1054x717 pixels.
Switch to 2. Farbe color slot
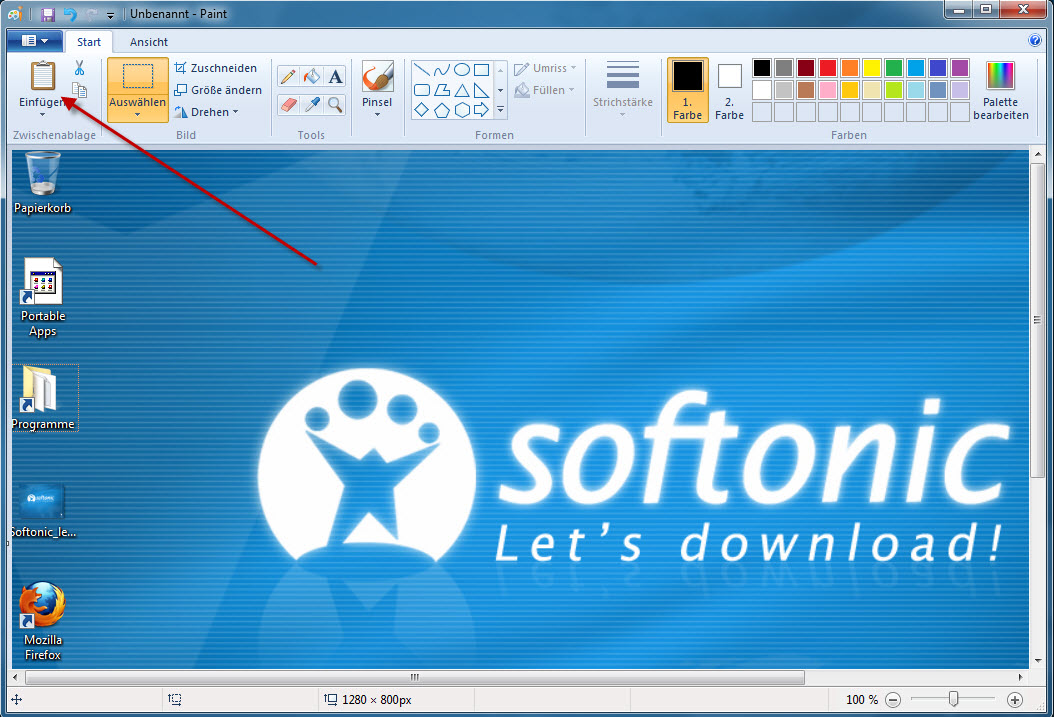[x=730, y=89]
